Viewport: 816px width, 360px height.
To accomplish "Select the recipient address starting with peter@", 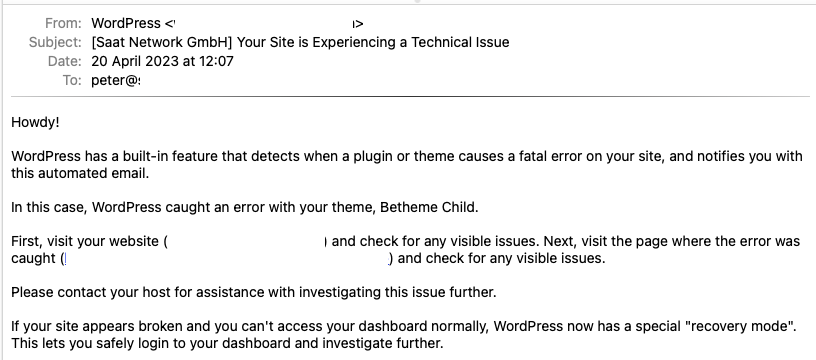I will 116,81.
